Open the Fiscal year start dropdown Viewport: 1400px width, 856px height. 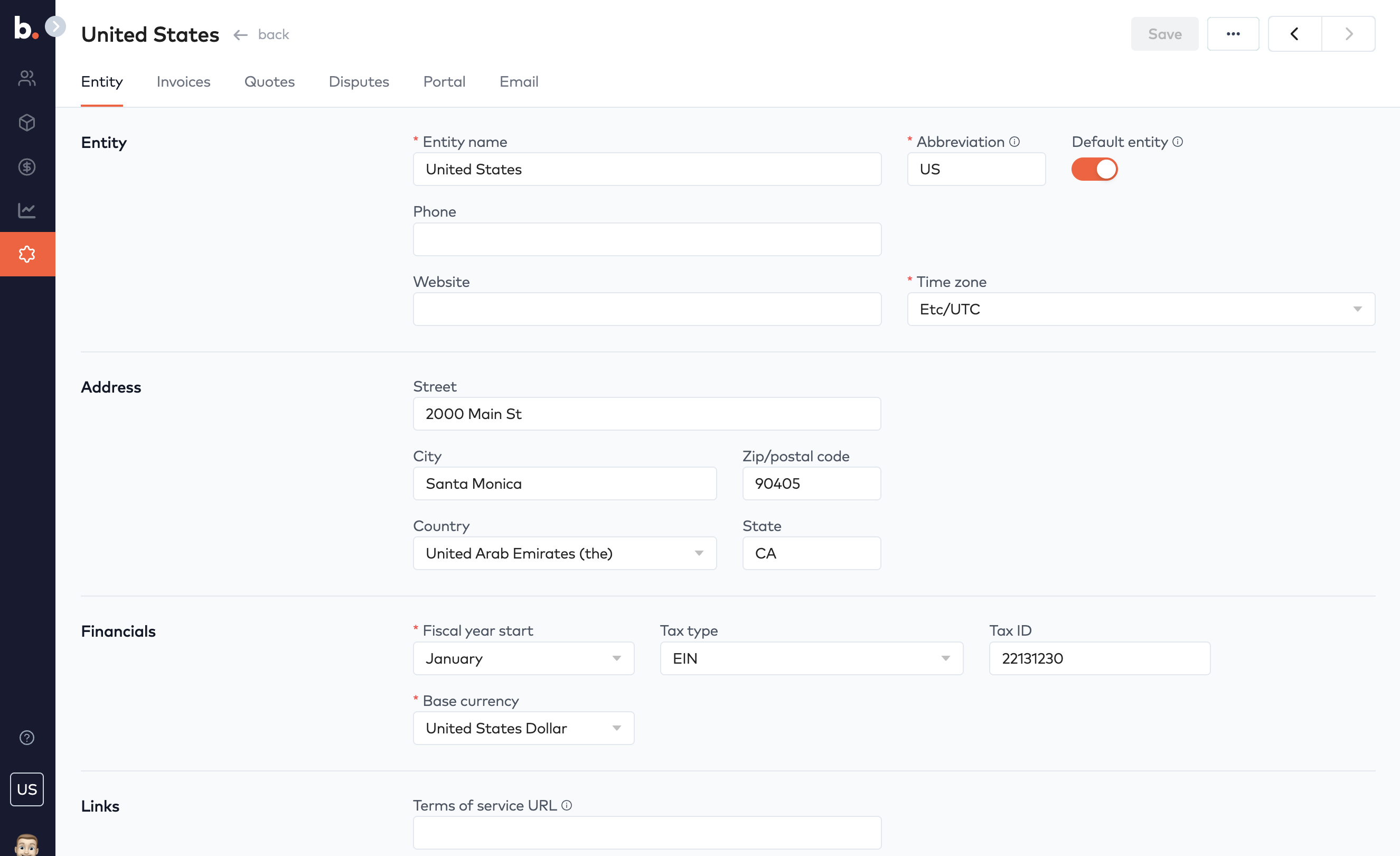click(x=523, y=658)
